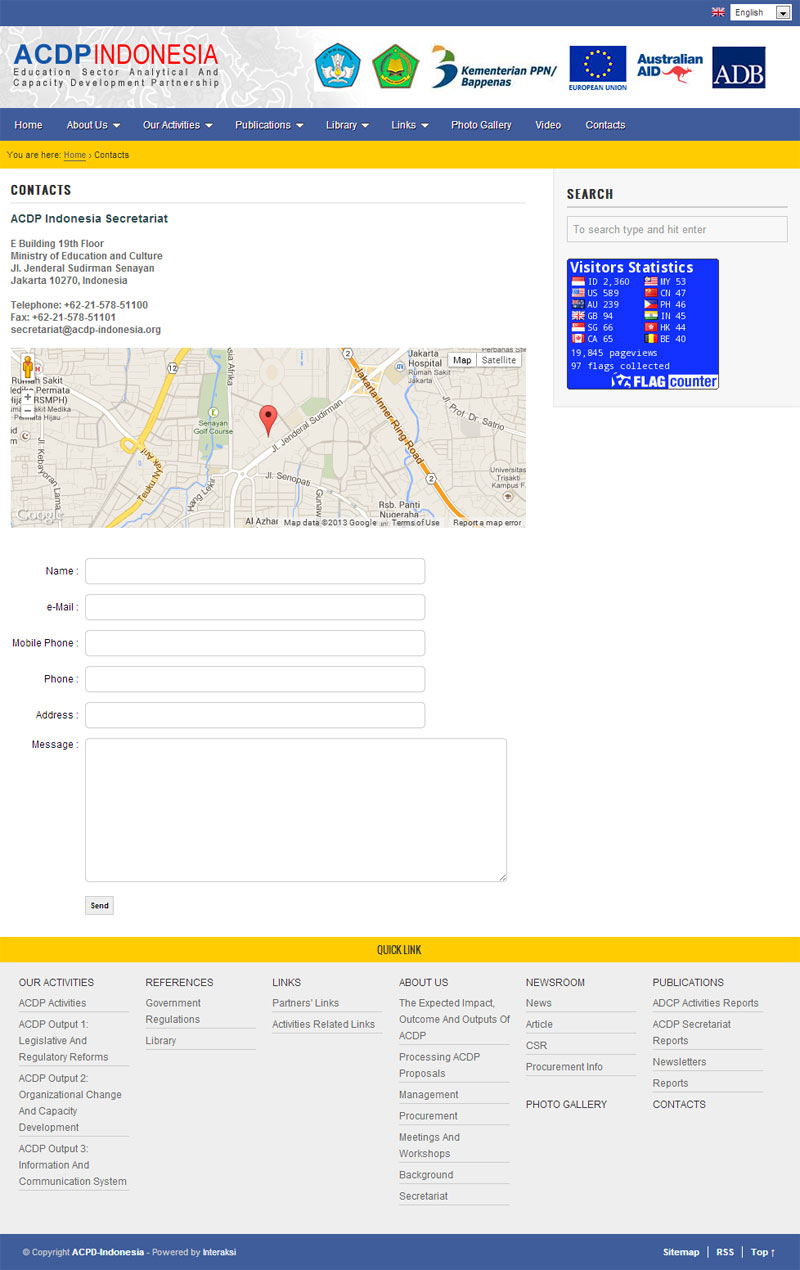The image size is (800, 1270).
Task: Click the Sitemap footer link
Action: tap(681, 1252)
